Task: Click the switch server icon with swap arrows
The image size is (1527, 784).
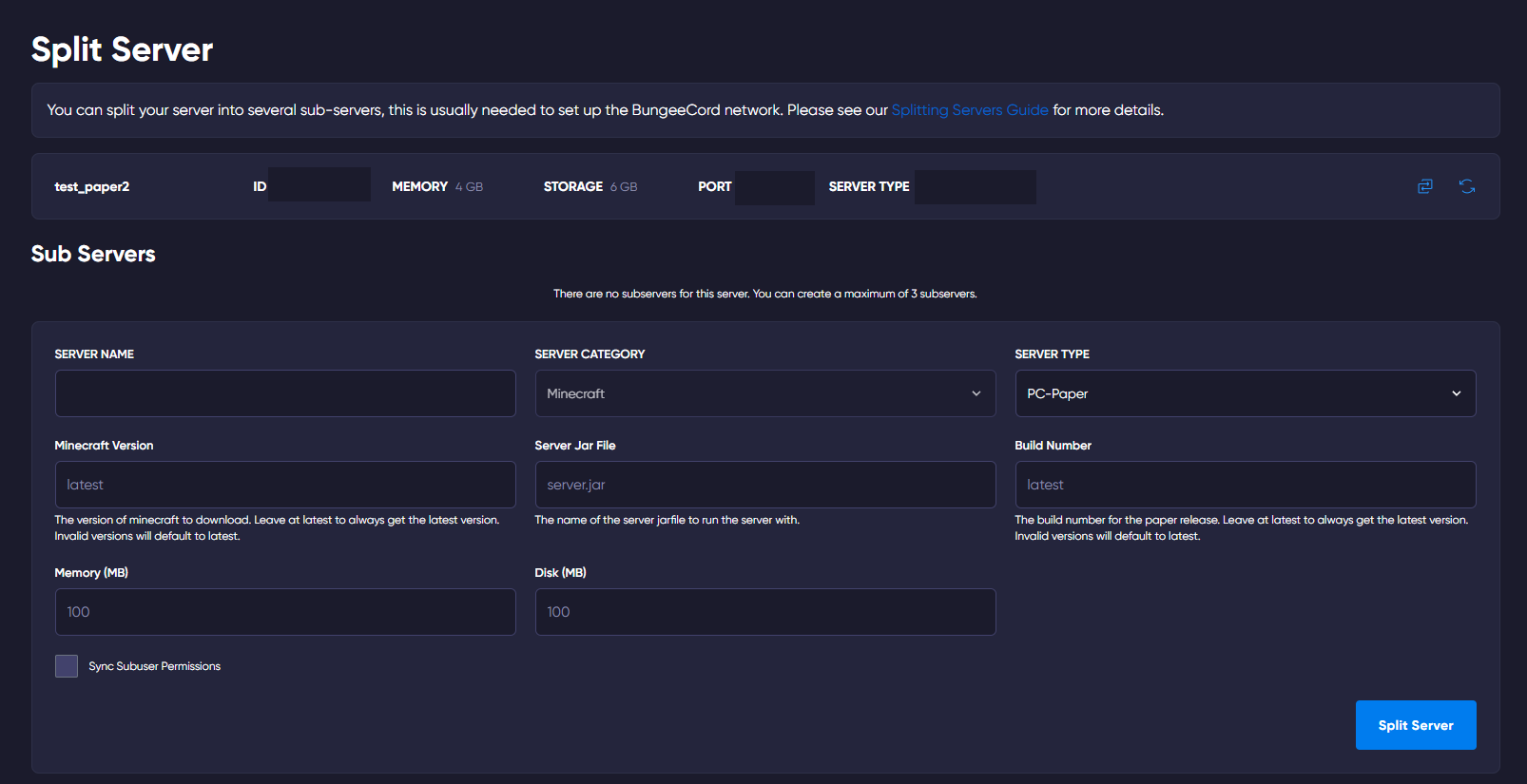Action: click(x=1424, y=186)
